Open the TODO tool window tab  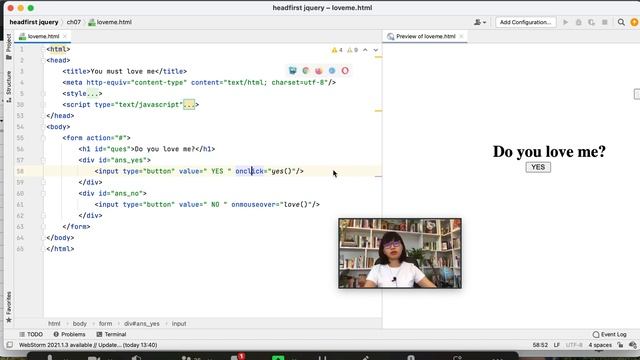click(31, 334)
